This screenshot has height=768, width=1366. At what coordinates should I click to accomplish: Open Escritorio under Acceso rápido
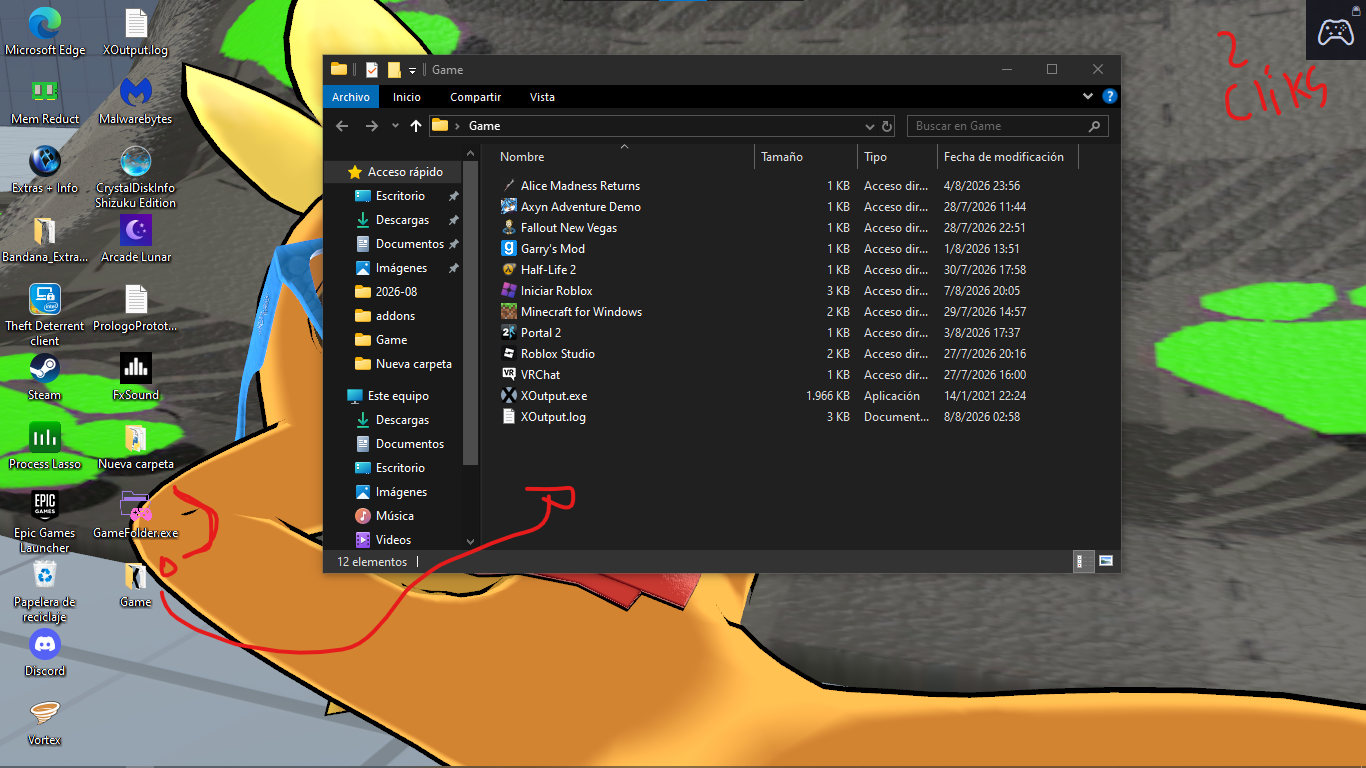[400, 196]
